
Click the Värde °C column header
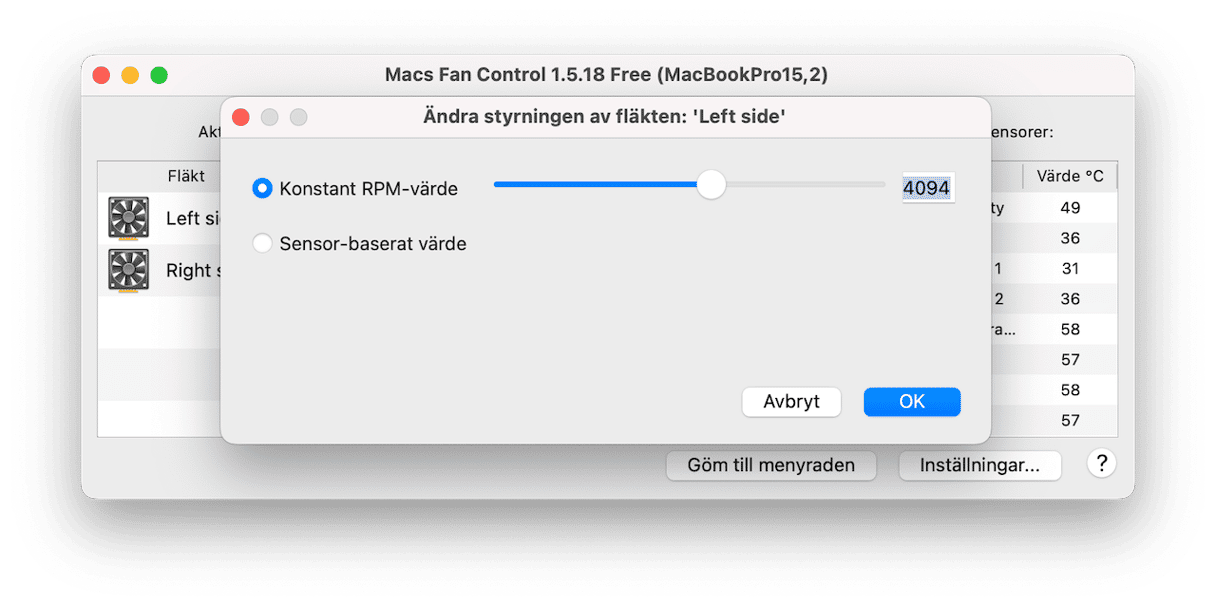coord(1070,176)
